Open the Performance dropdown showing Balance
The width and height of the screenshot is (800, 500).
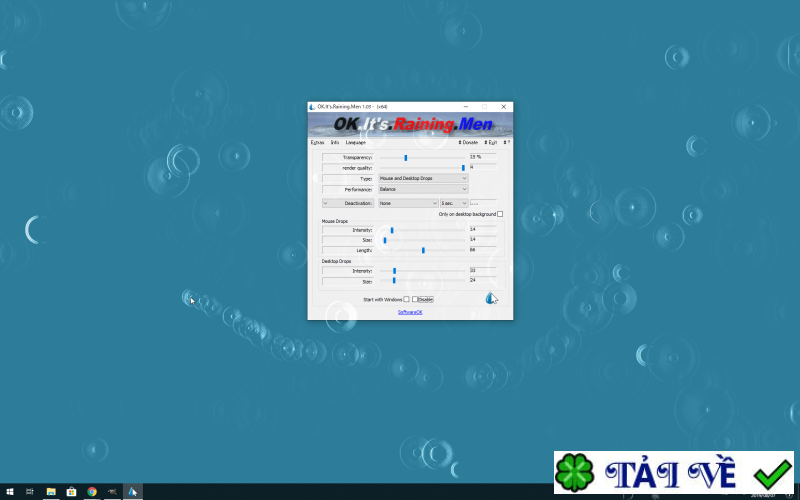pyautogui.click(x=423, y=189)
